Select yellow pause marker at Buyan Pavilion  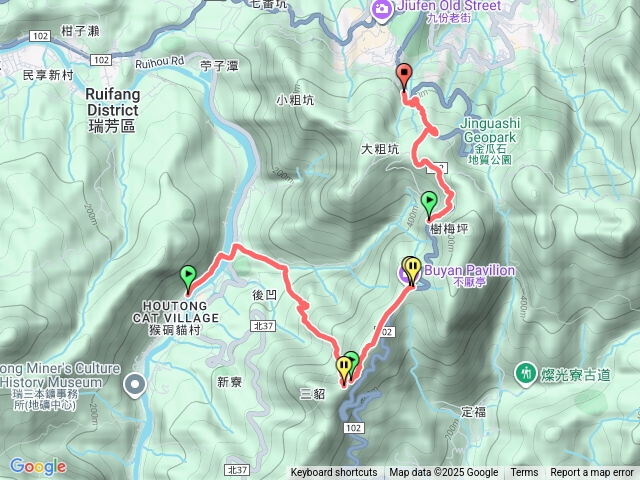click(412, 271)
